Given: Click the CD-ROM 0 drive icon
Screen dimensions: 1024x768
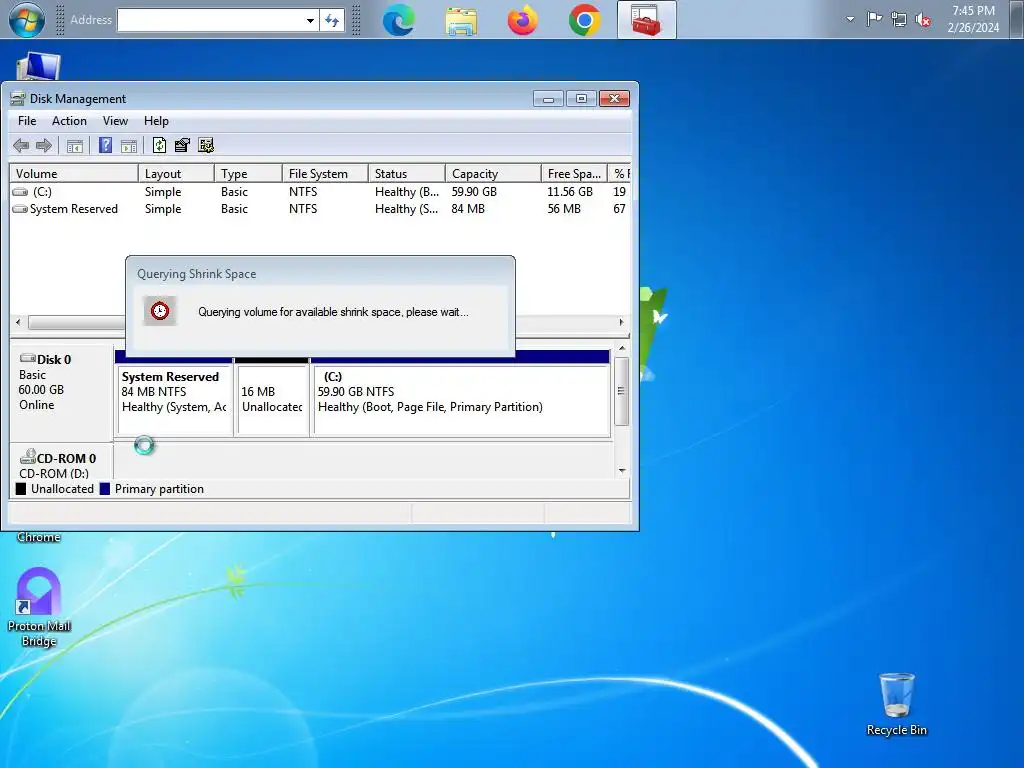Looking at the screenshot, I should 27,456.
